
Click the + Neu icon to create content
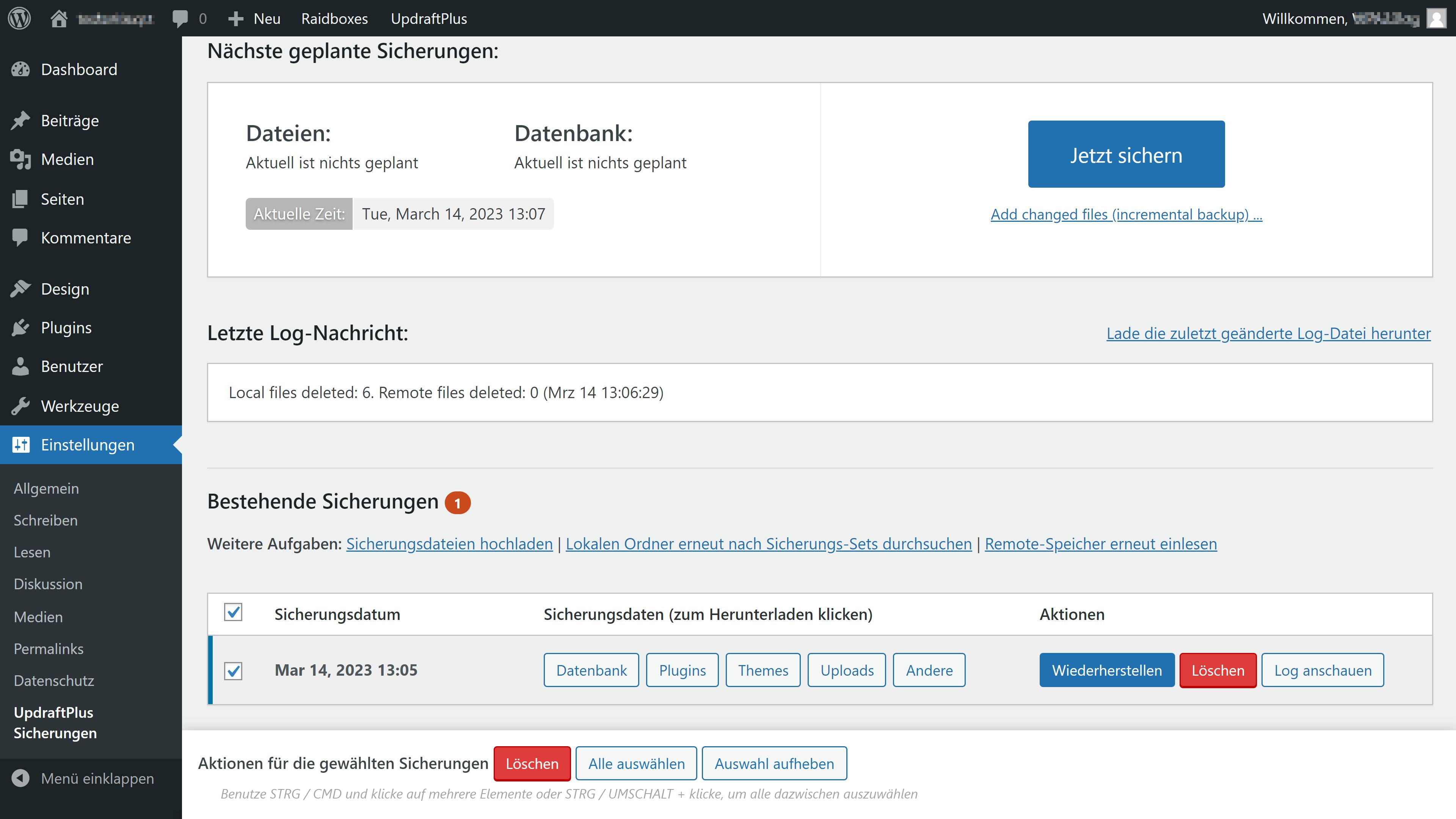236,18
